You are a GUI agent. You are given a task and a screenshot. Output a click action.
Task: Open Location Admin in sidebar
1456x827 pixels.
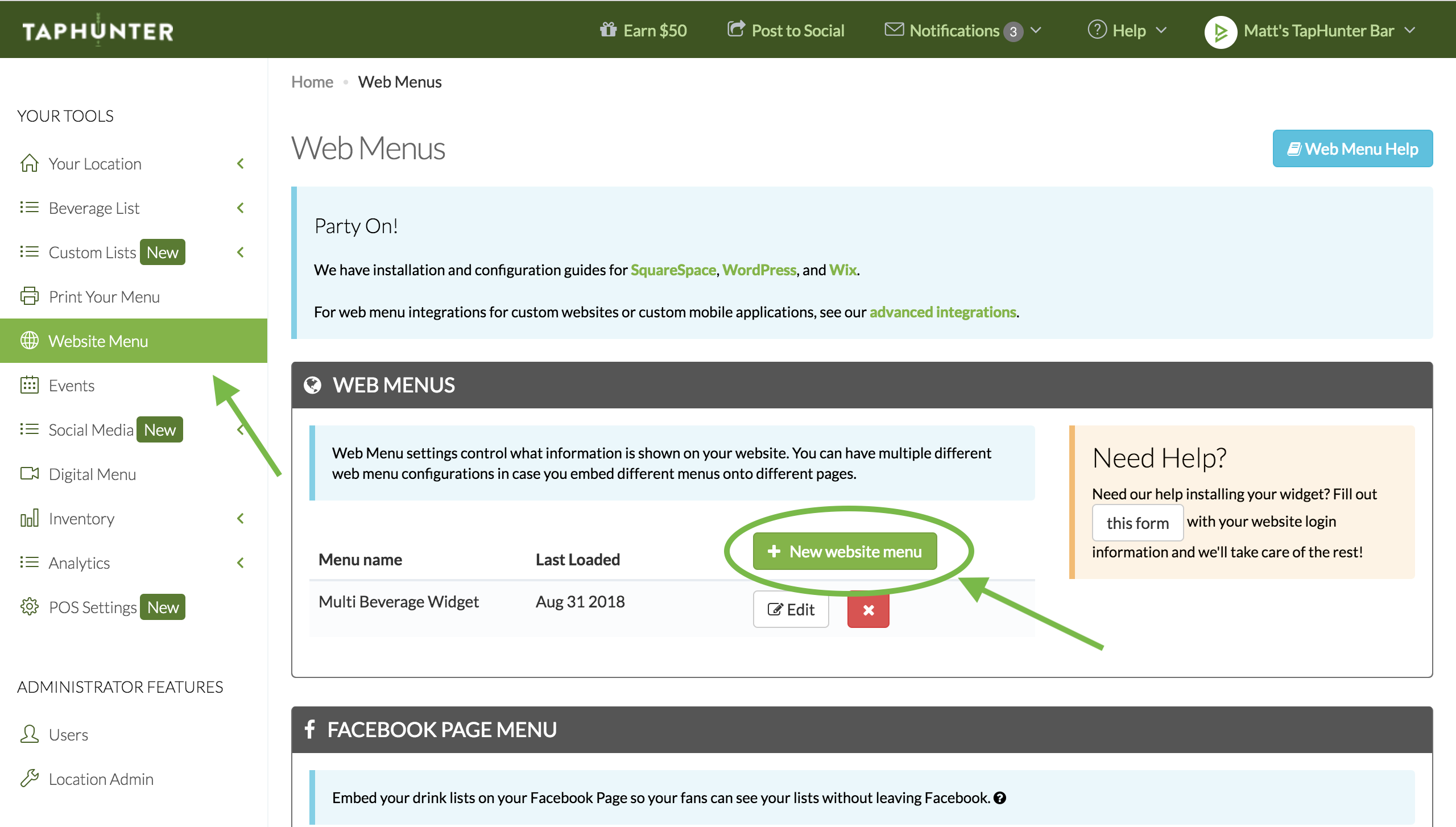click(101, 779)
